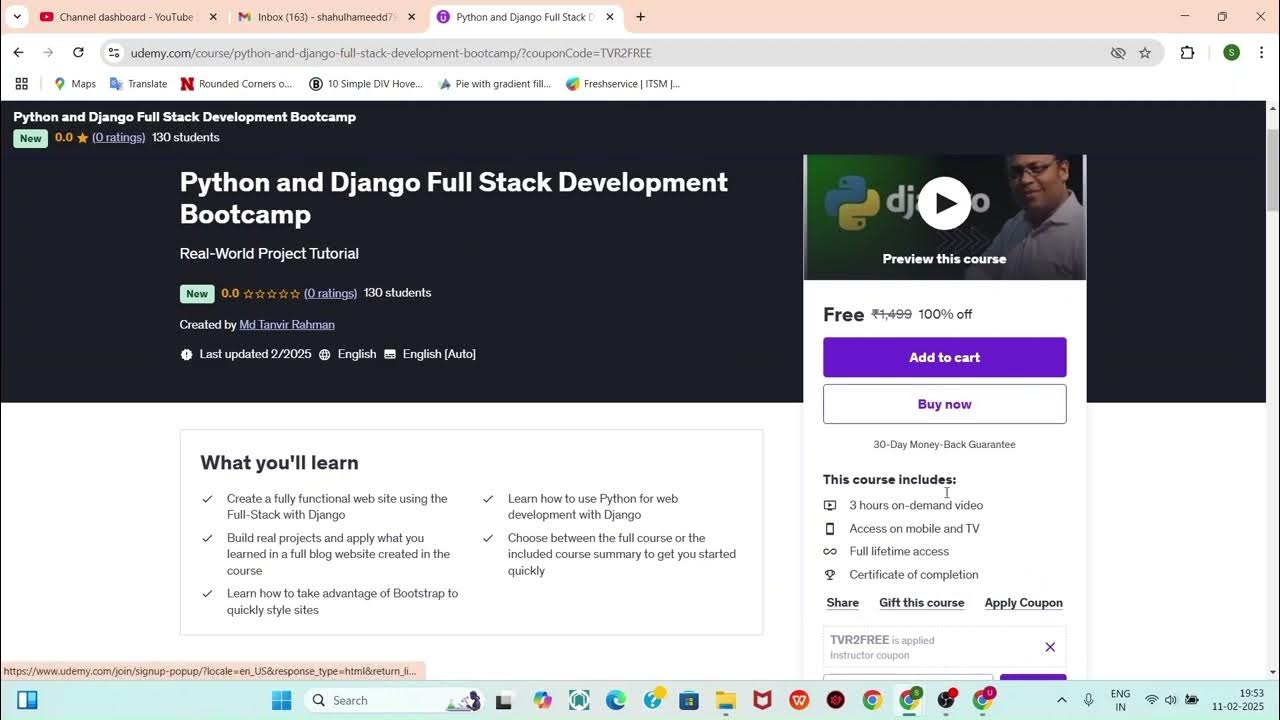
Task: Open the (0 ratings) link in top sticky header
Action: pos(118,138)
